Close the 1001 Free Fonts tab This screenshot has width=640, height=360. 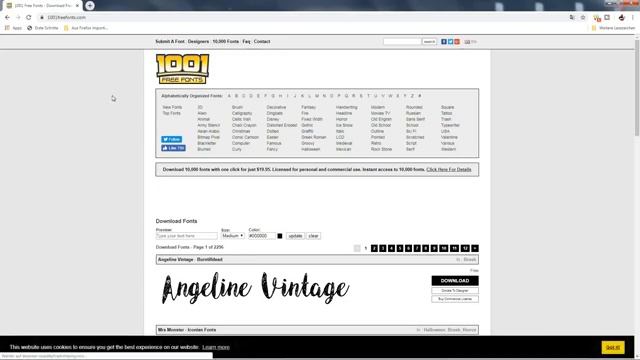77,6
